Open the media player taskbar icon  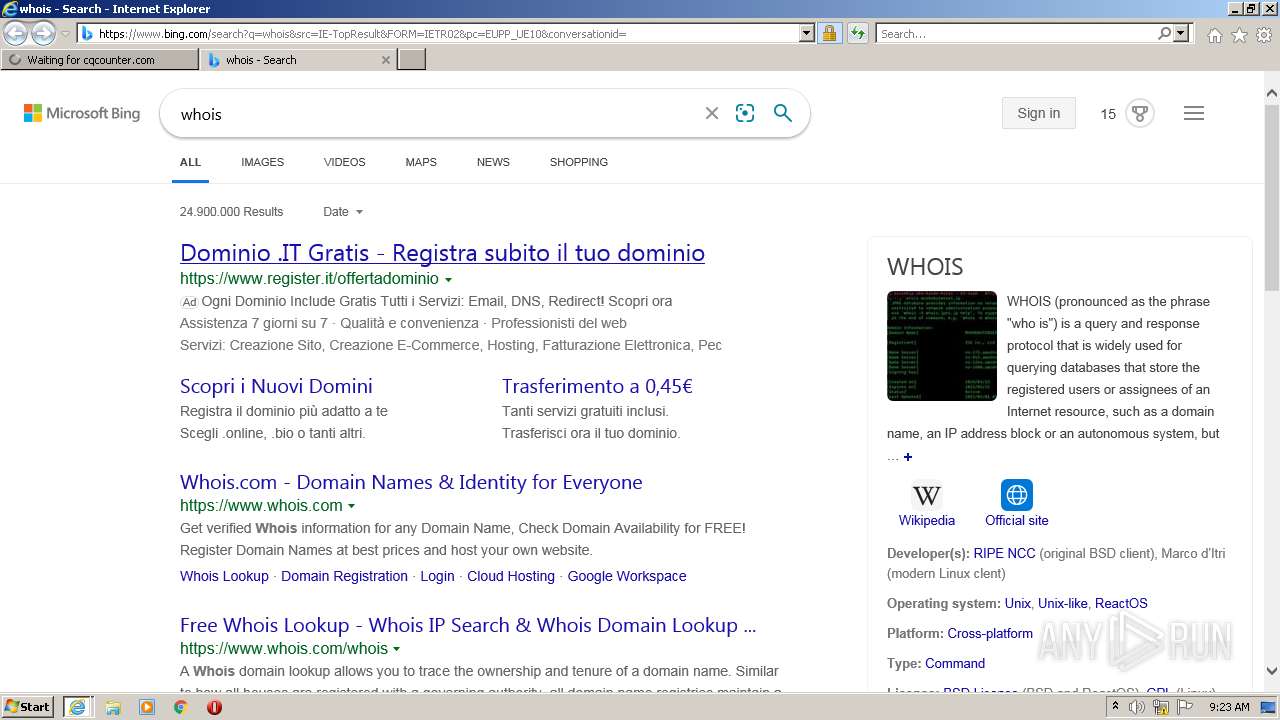click(147, 707)
